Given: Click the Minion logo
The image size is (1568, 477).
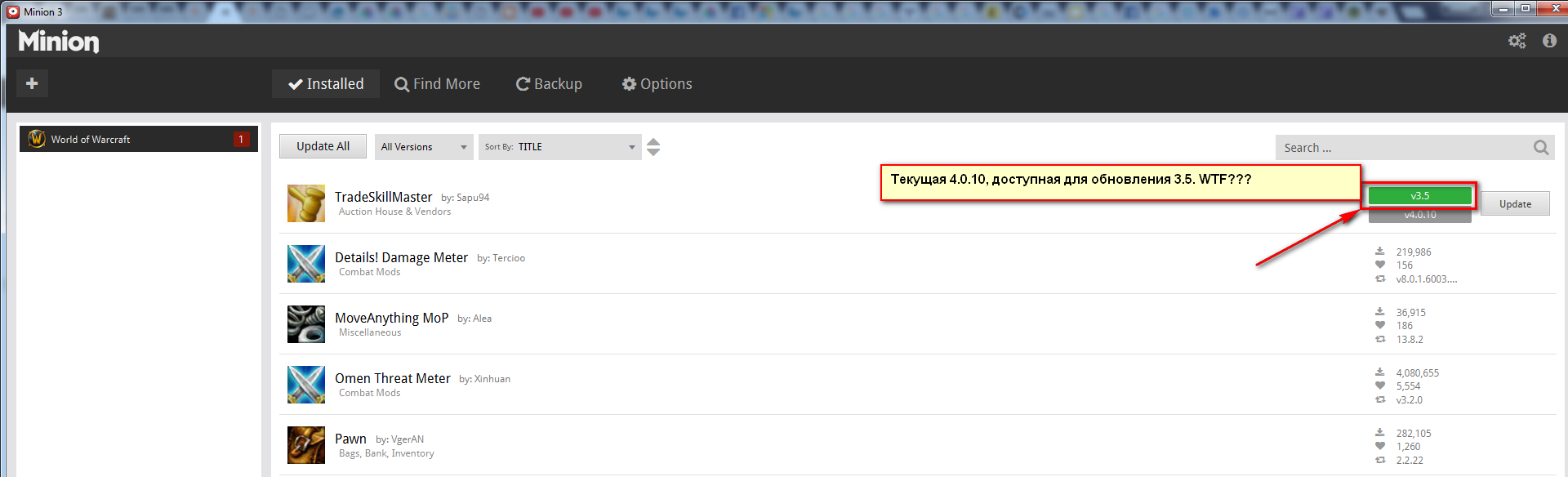Looking at the screenshot, I should pos(59,41).
